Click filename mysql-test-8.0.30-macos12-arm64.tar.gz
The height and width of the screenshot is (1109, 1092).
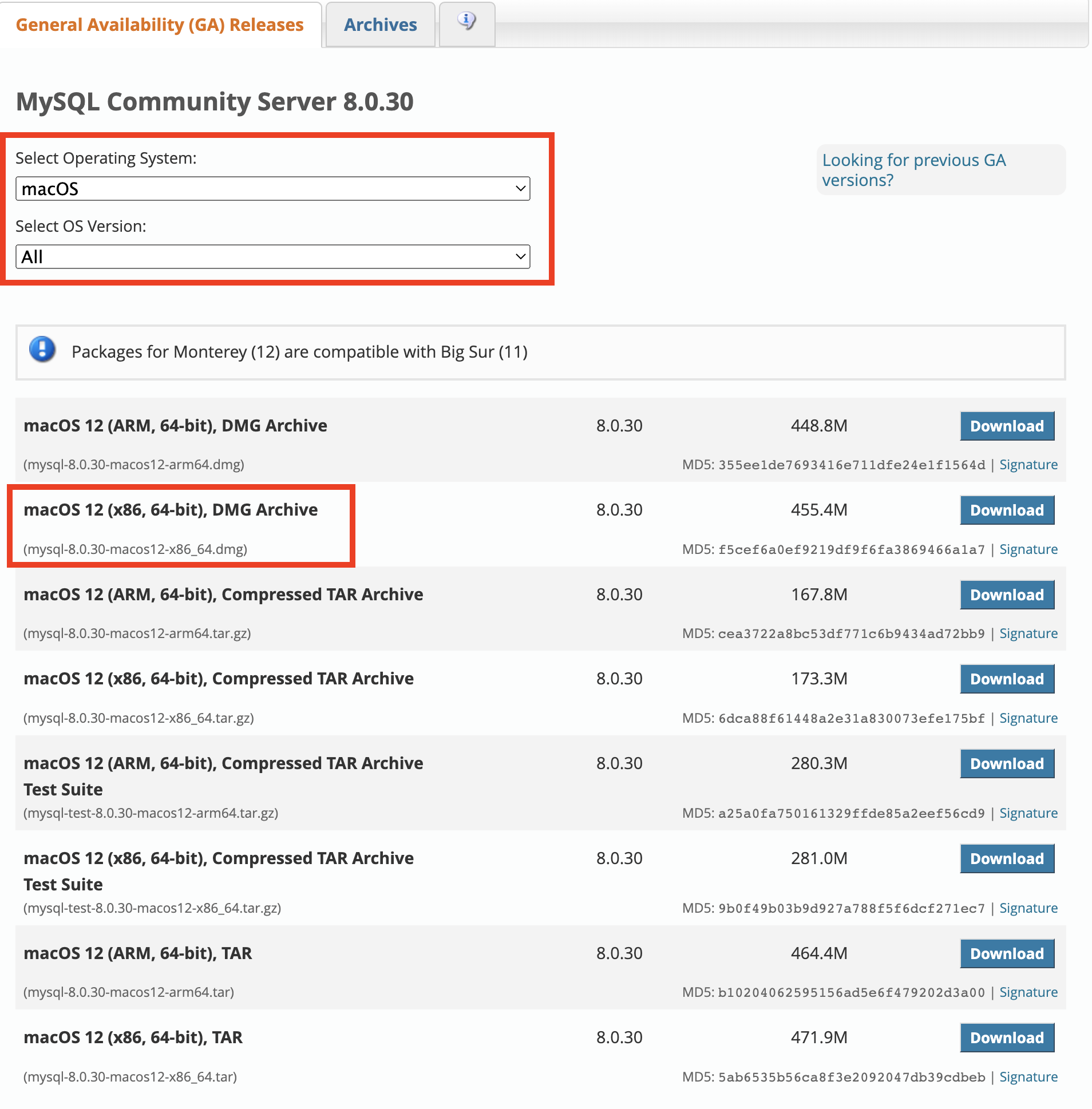(151, 814)
